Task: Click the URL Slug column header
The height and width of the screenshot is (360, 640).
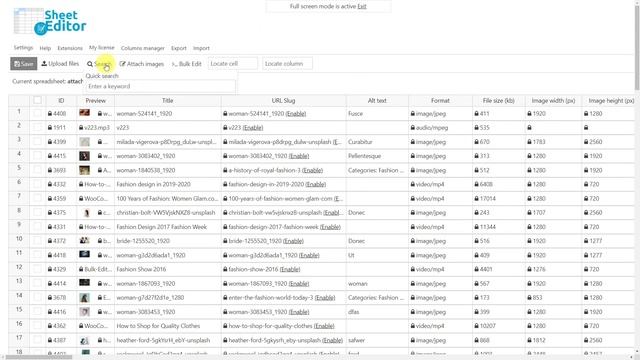Action: coord(283,100)
